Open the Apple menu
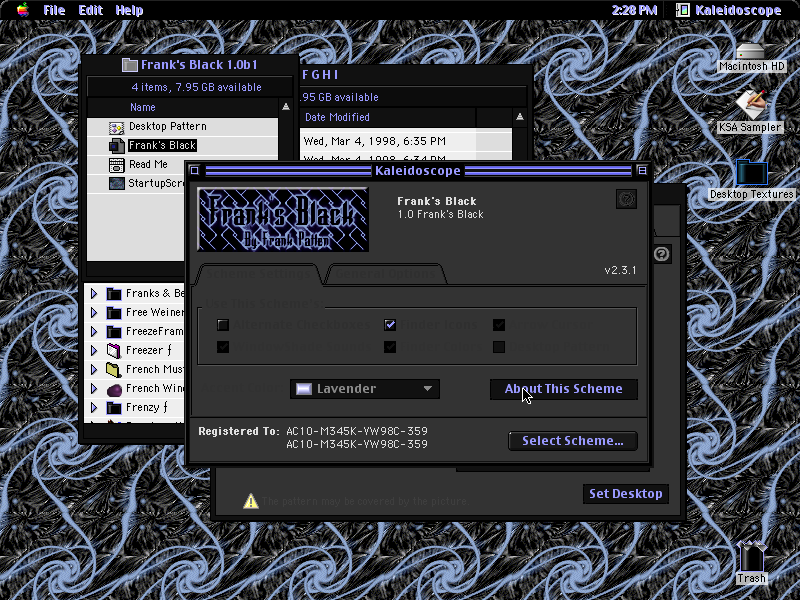This screenshot has width=800, height=600. [x=22, y=10]
